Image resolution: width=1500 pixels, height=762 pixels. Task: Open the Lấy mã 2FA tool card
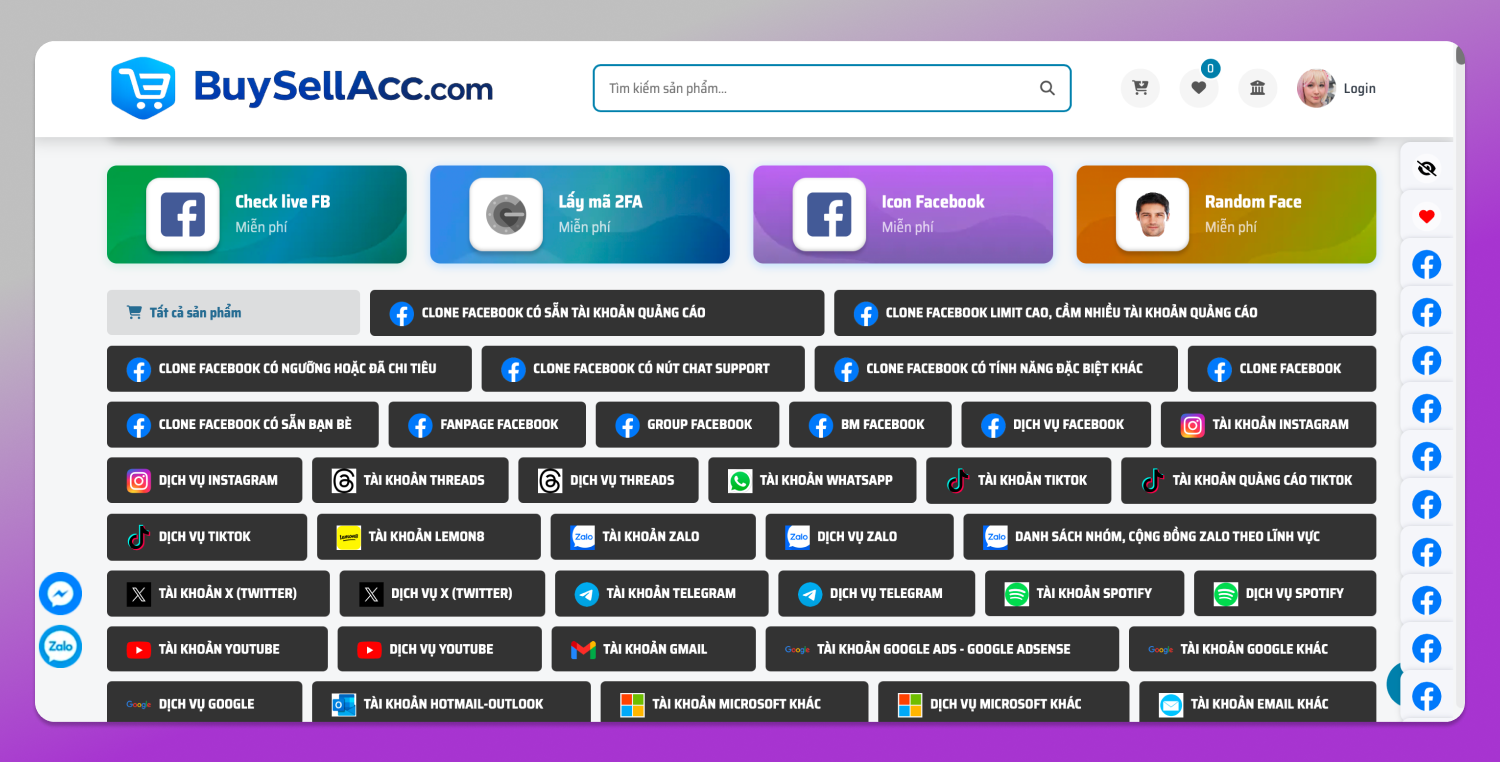[x=580, y=214]
